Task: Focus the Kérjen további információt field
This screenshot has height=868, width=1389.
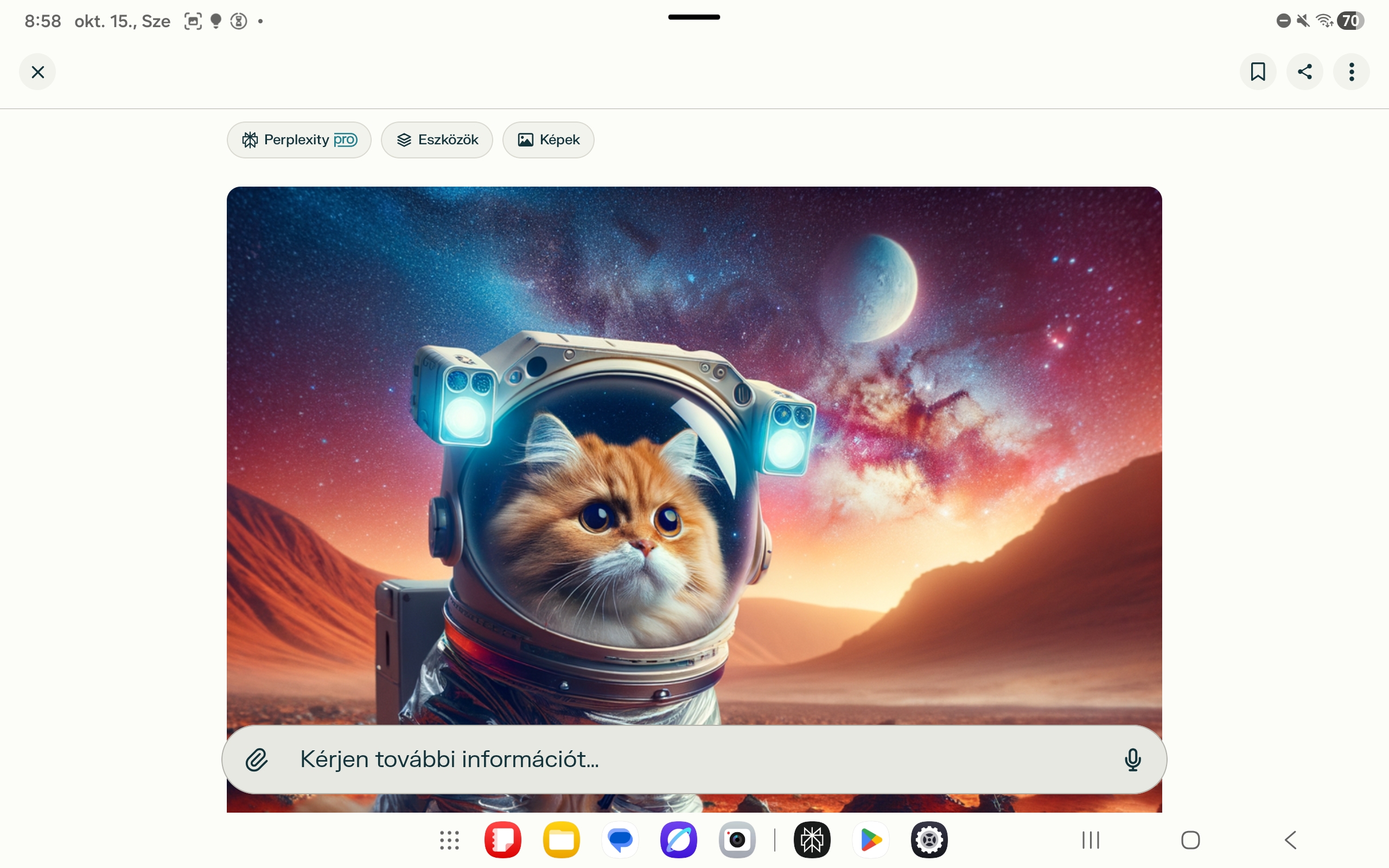Action: tap(689, 759)
